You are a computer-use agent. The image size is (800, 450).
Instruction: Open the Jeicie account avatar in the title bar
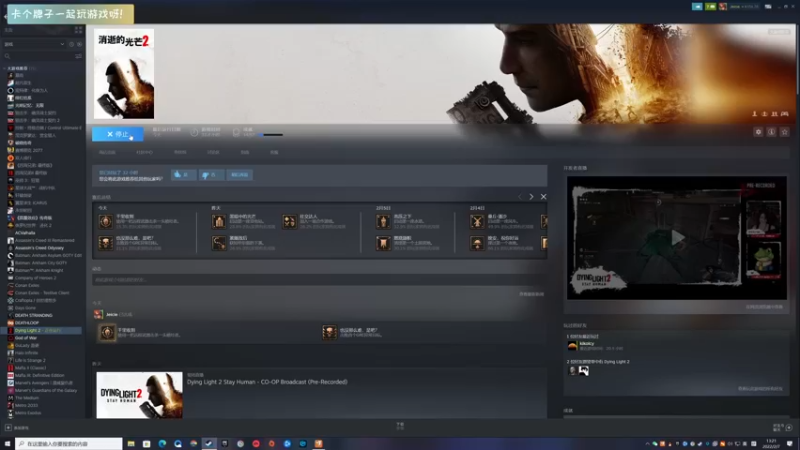tap(723, 7)
